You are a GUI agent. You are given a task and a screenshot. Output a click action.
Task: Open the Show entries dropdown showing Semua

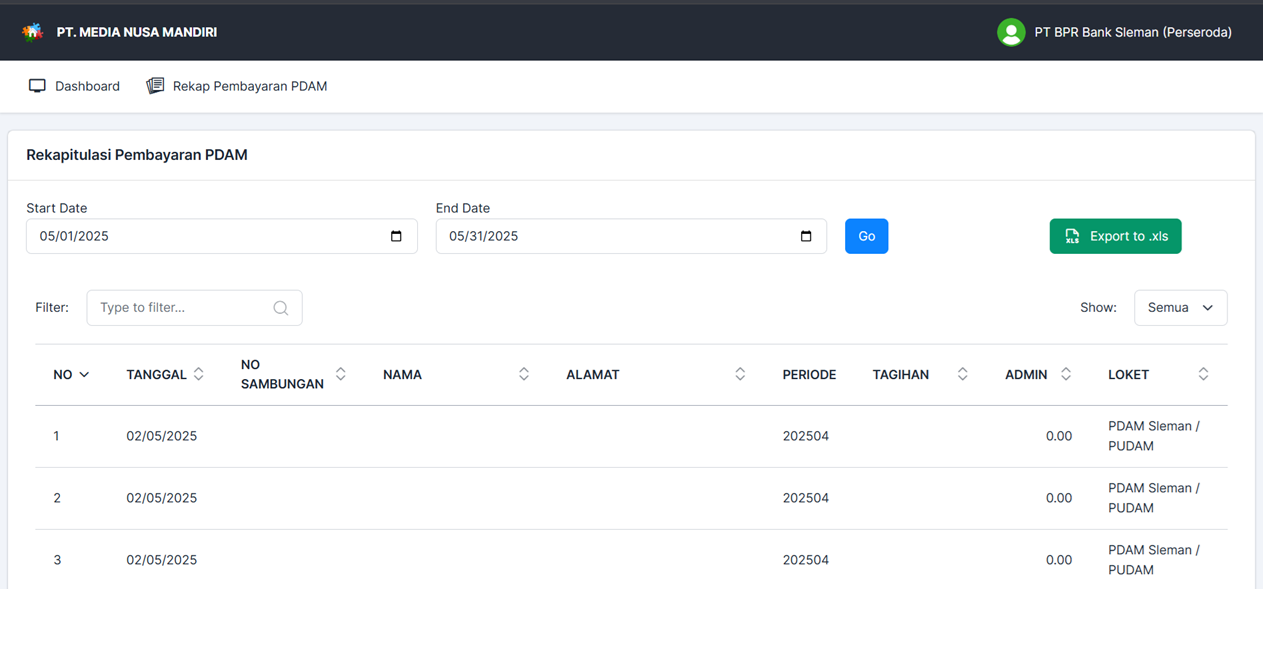click(1180, 307)
